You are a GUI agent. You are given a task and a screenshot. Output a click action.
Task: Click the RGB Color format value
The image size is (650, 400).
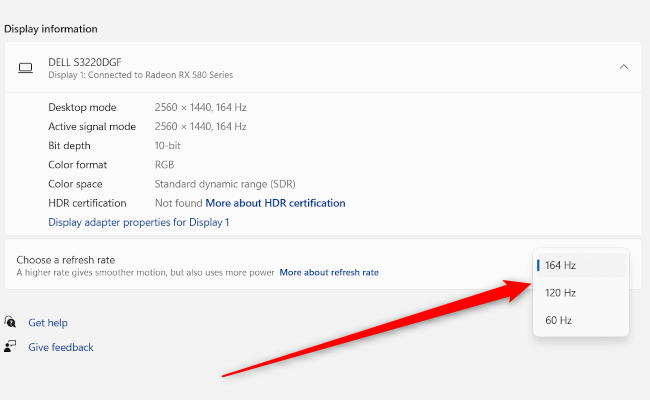pyautogui.click(x=164, y=165)
